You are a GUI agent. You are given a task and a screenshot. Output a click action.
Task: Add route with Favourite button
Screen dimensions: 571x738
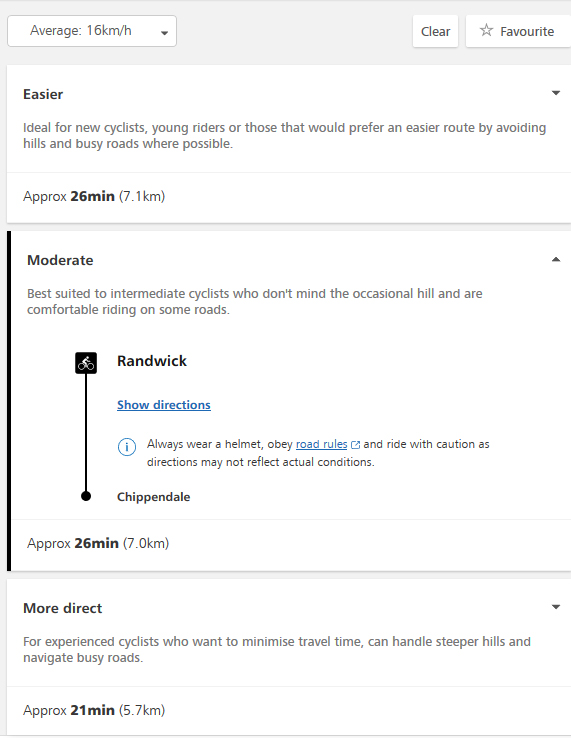pyautogui.click(x=518, y=32)
